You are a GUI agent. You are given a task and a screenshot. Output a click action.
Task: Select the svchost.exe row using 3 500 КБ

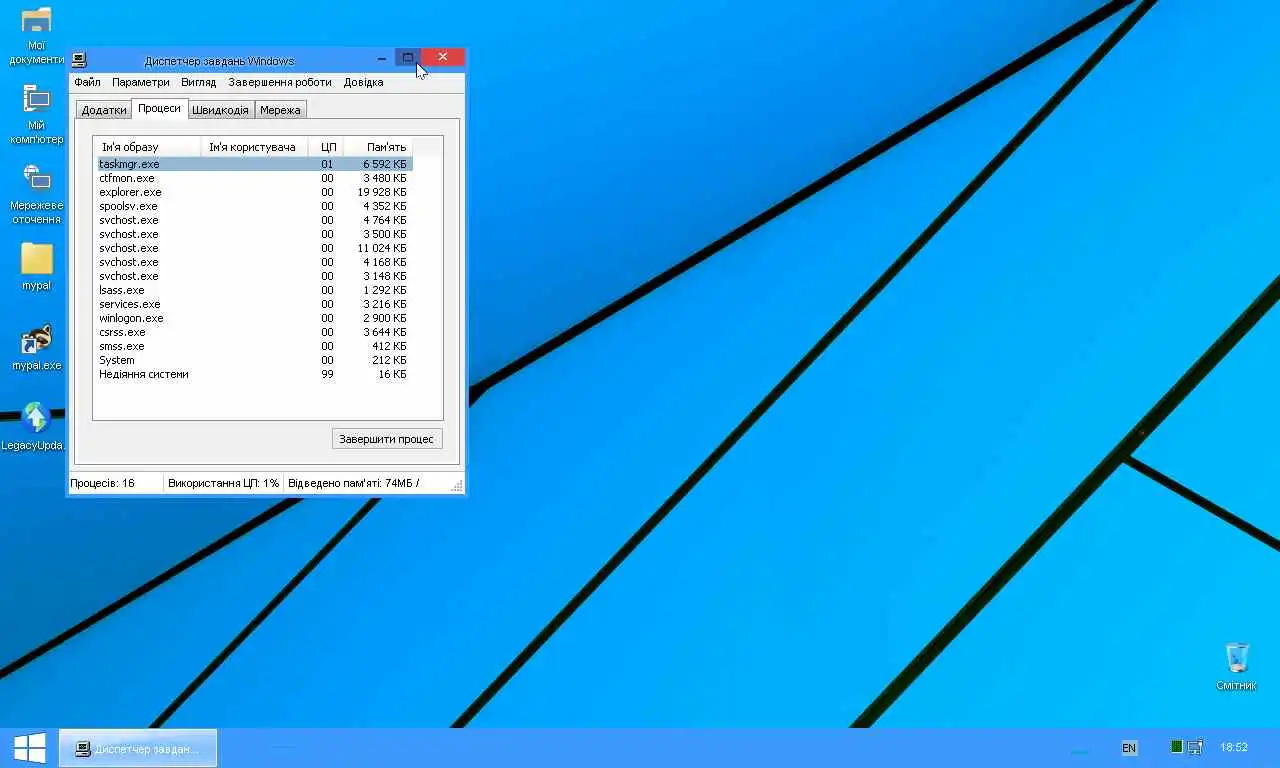pos(254,234)
